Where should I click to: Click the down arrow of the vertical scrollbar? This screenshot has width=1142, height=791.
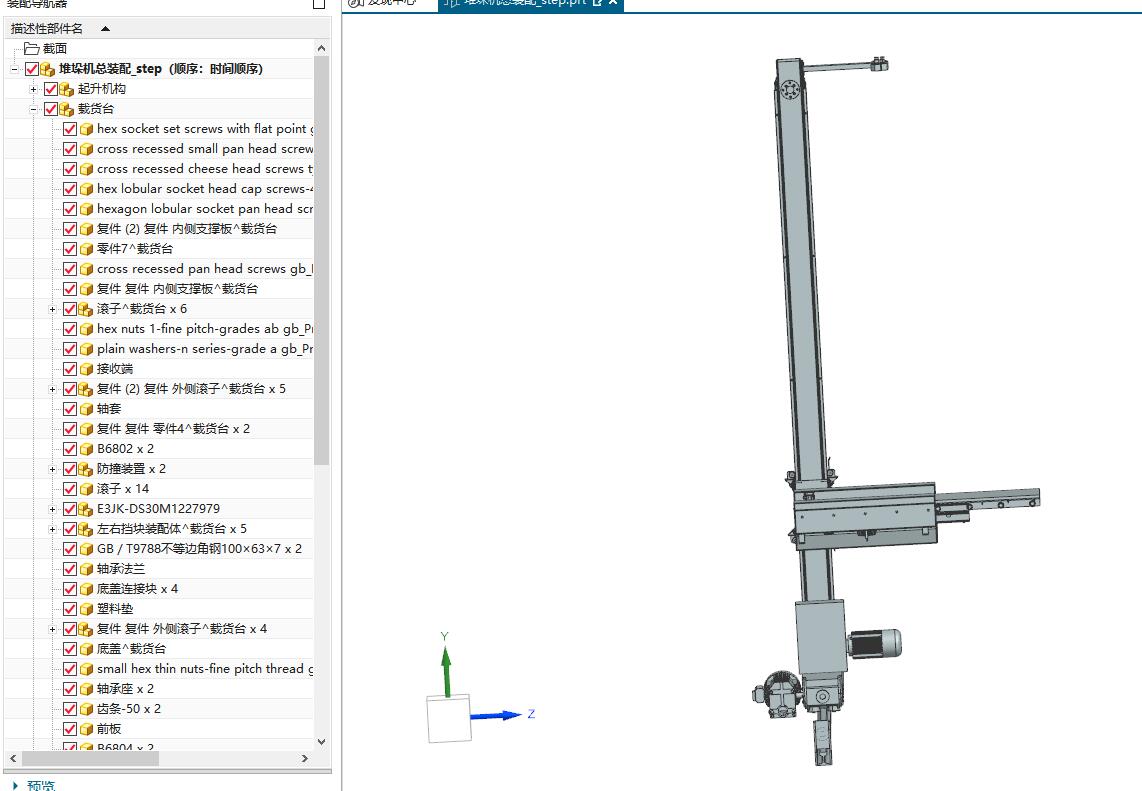tap(321, 741)
